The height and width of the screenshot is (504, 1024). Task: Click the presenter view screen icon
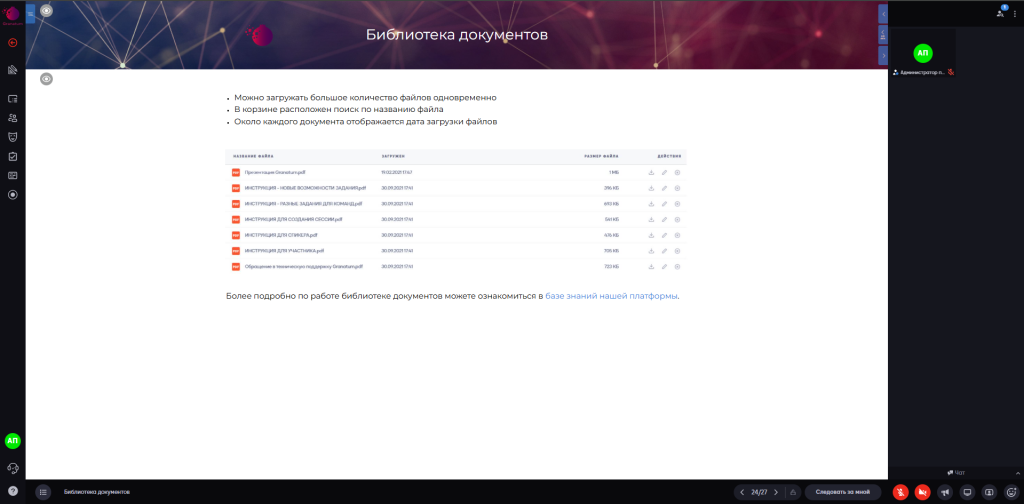point(989,492)
